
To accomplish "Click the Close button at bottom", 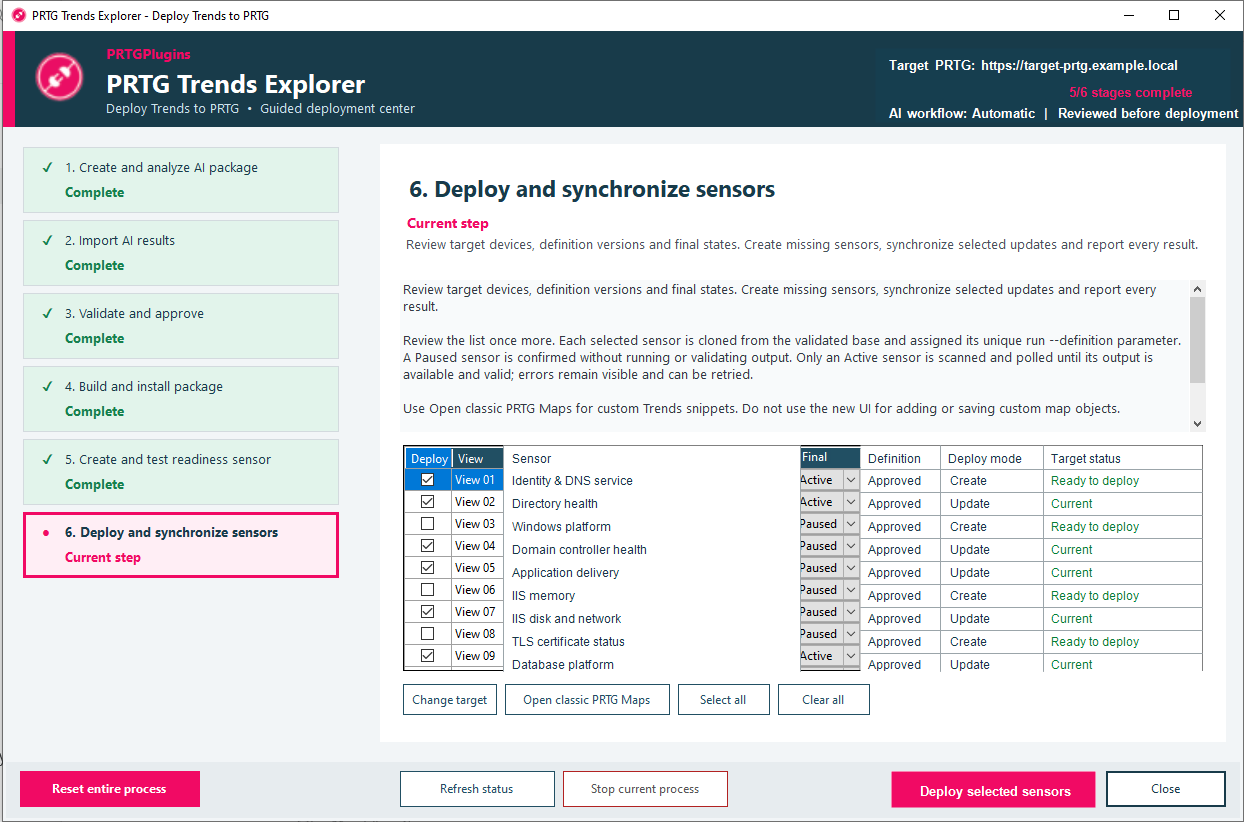I will pos(1166,789).
